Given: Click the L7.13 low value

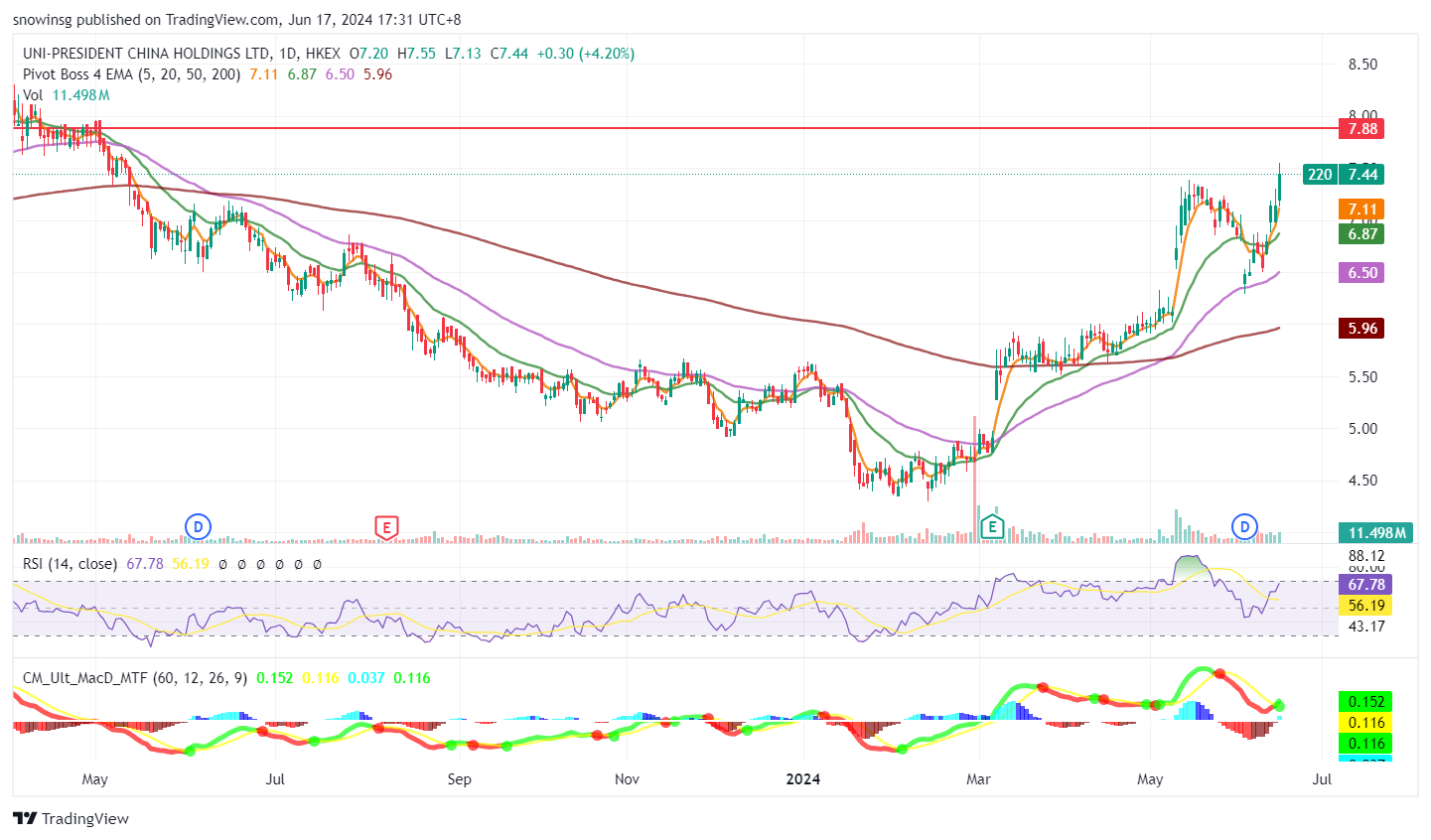Looking at the screenshot, I should coord(462,54).
